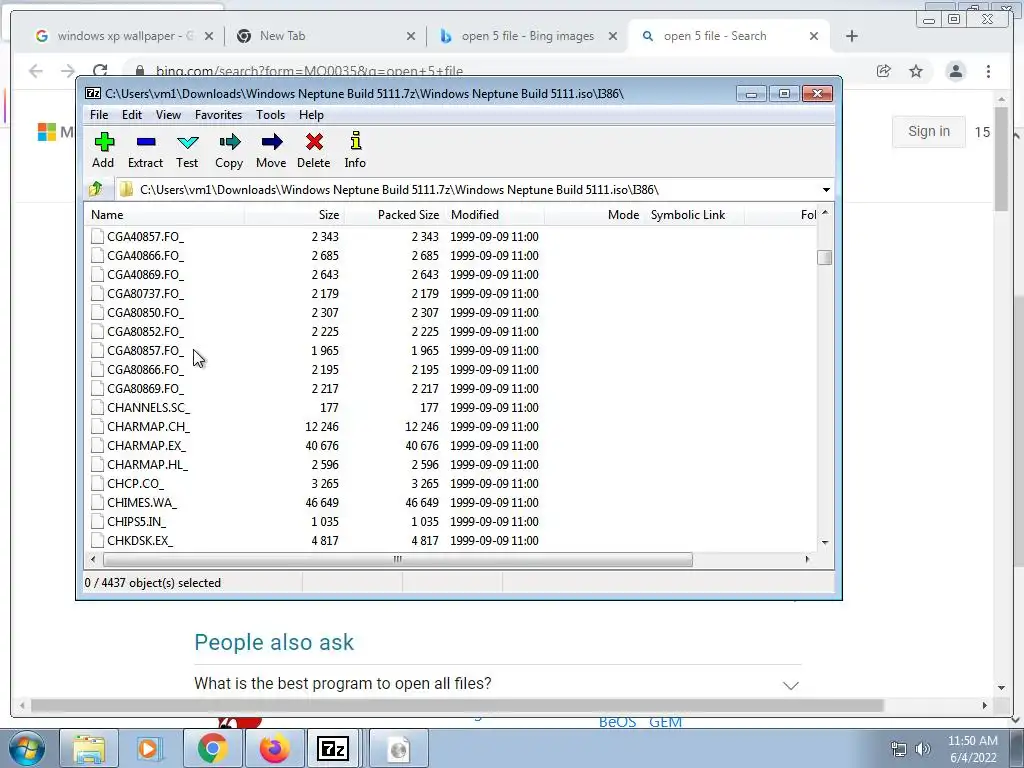
Task: Click the red Delete icon
Action: tap(314, 142)
